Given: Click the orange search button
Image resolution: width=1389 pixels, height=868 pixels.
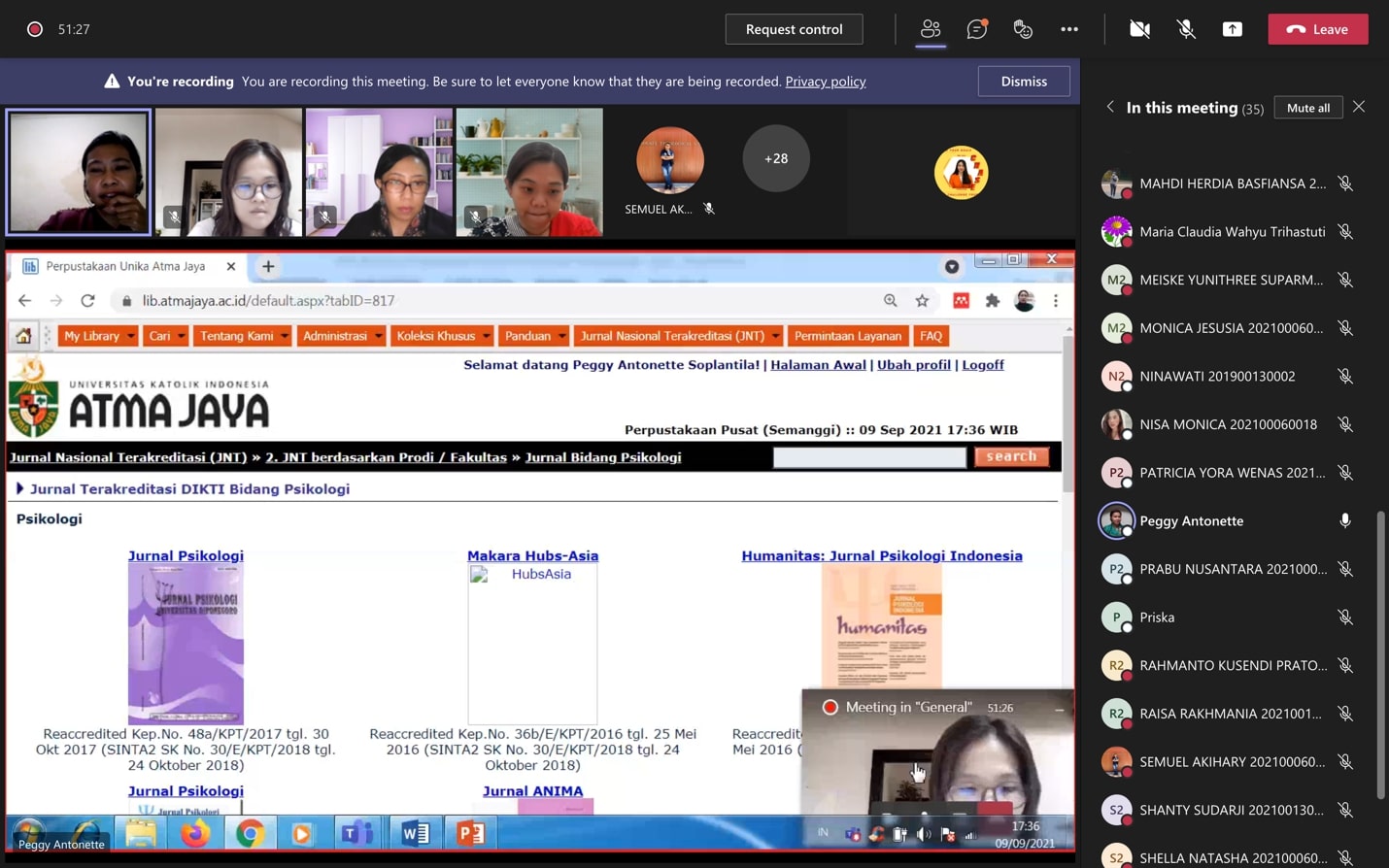Looking at the screenshot, I should point(1011,456).
